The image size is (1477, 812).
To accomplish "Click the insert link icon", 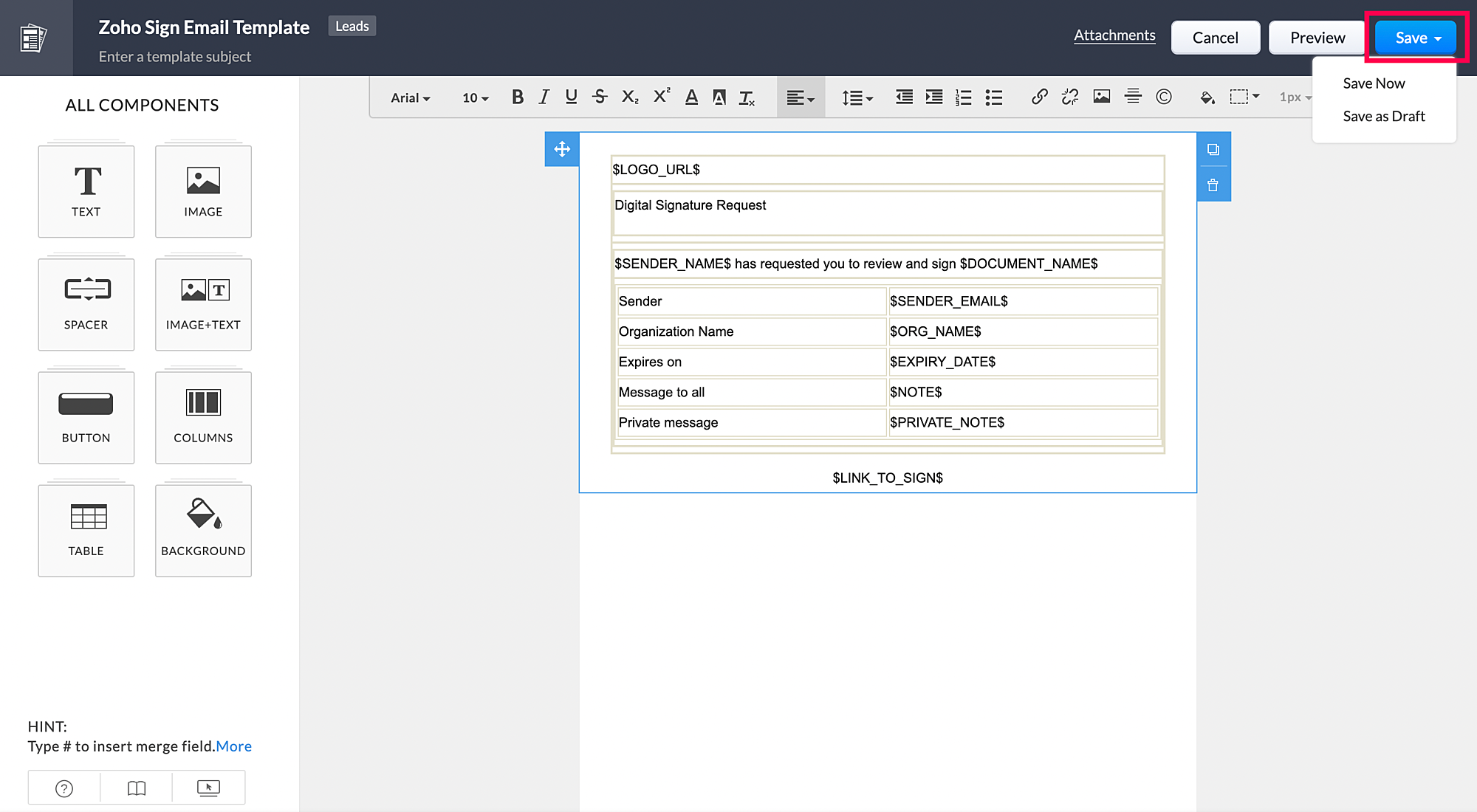I will [x=1039, y=97].
